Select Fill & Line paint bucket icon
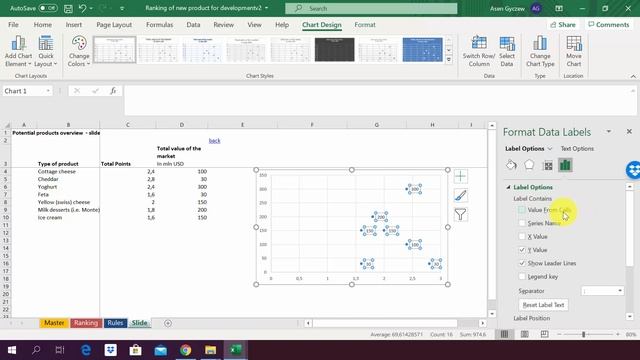This screenshot has width=640, height=360. click(x=511, y=165)
